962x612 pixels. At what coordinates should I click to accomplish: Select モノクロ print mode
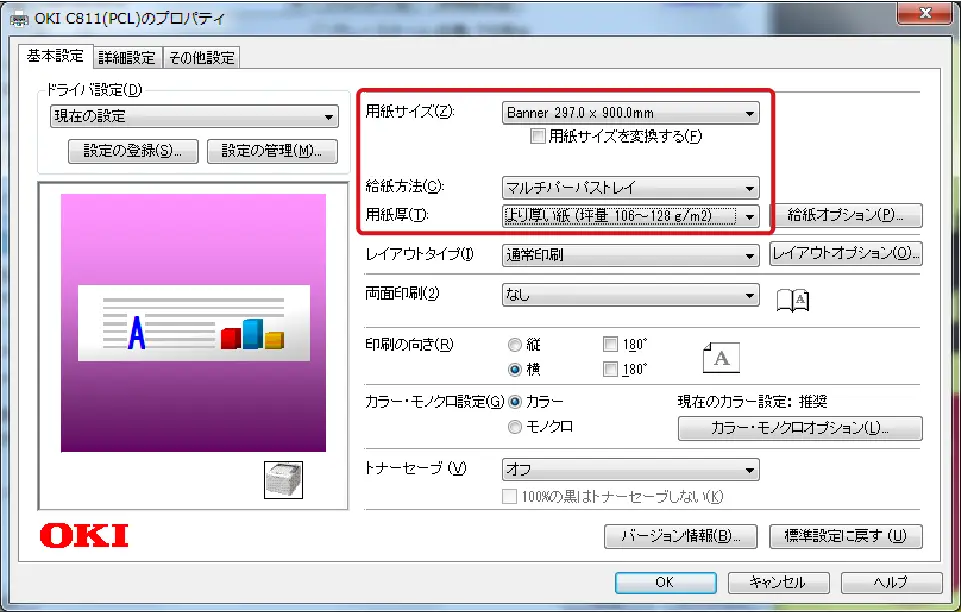click(515, 427)
